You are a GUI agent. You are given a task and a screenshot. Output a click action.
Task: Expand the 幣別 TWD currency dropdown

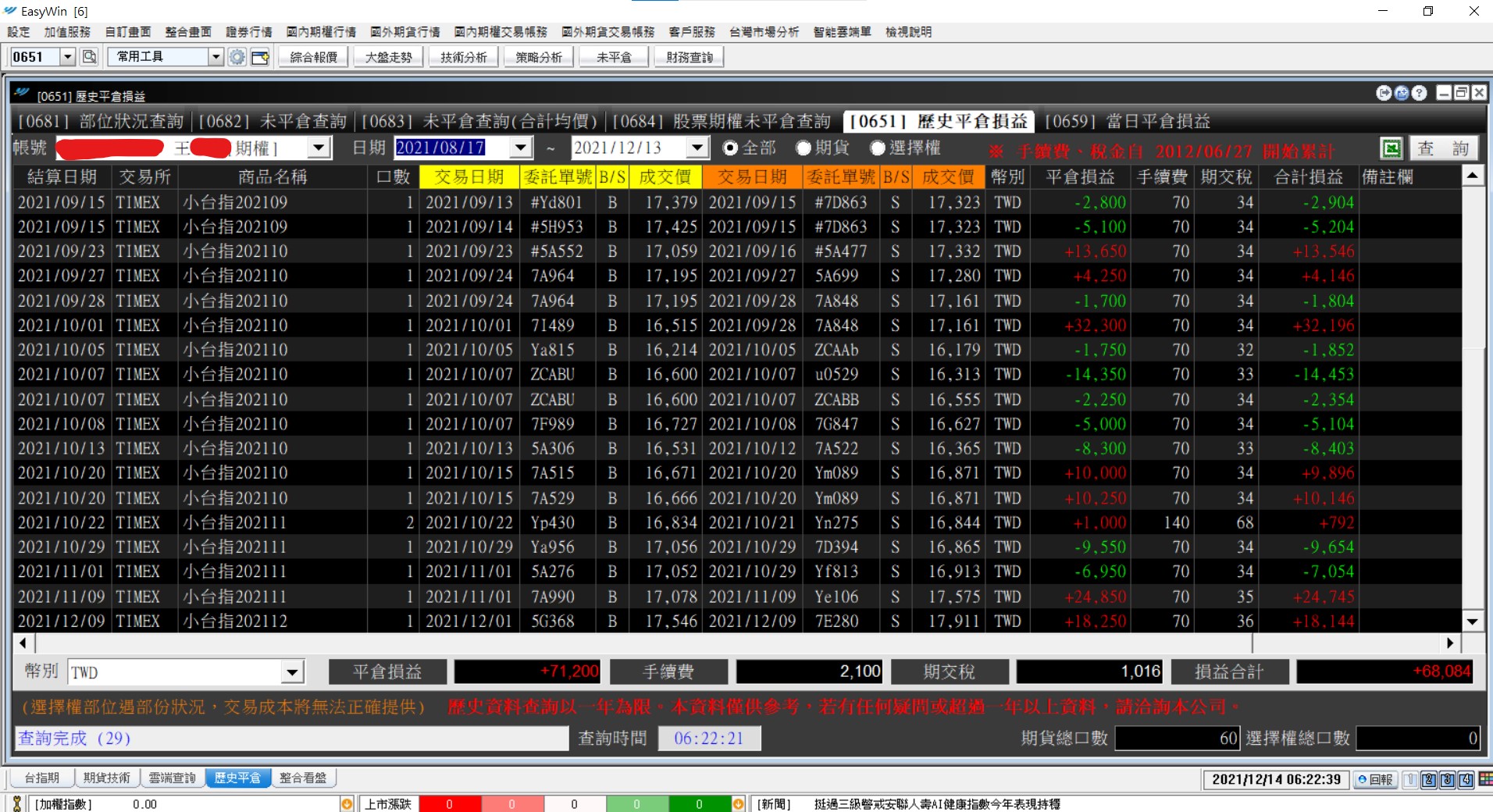coord(292,672)
